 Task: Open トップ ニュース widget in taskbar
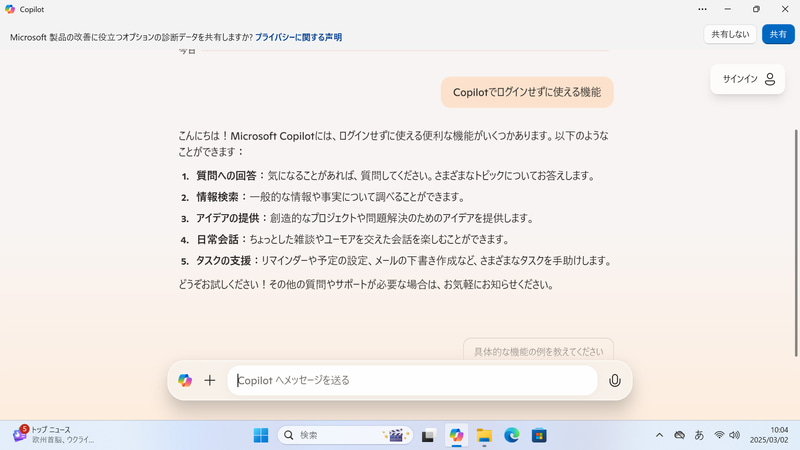(54, 435)
